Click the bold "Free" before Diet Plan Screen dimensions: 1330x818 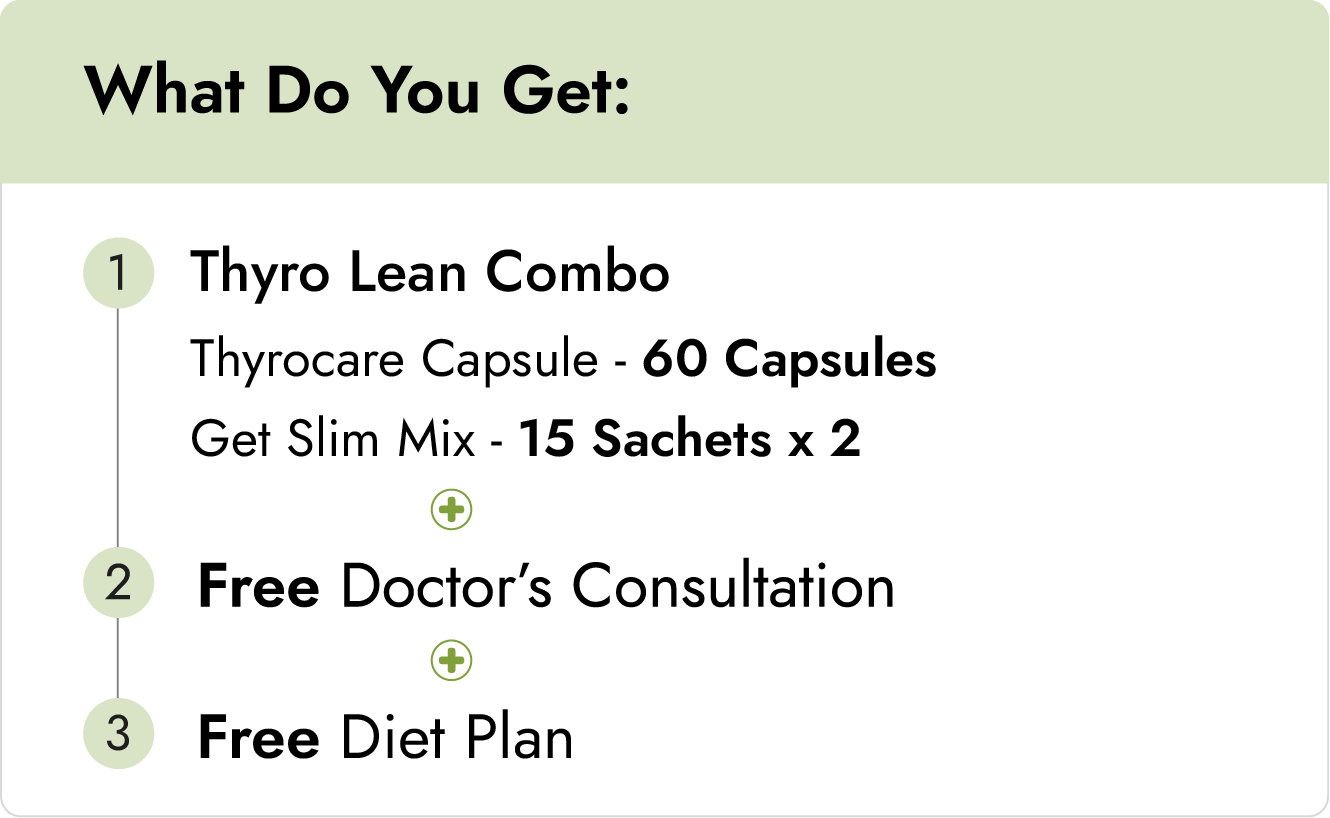point(258,738)
